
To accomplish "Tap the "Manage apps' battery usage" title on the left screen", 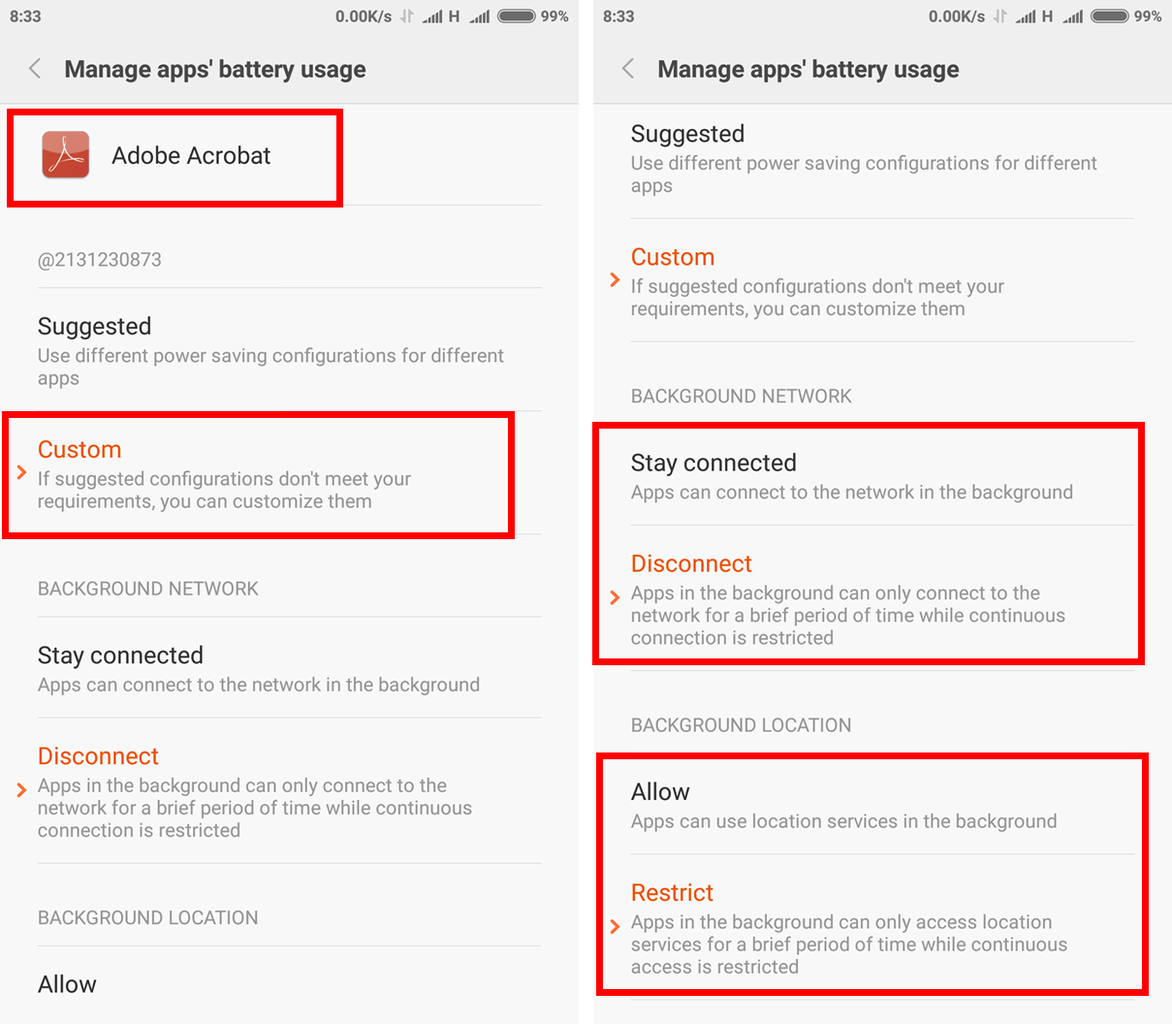I will tap(215, 69).
